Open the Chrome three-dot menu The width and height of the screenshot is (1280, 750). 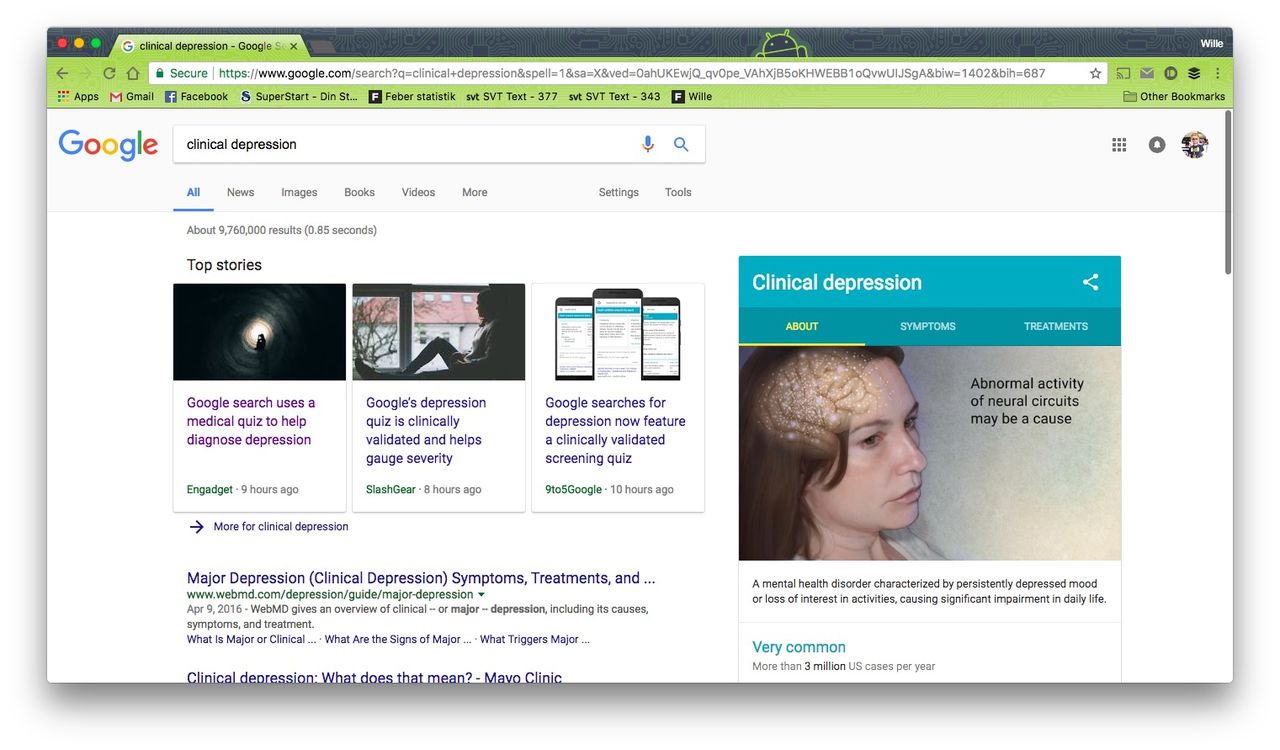click(x=1217, y=73)
